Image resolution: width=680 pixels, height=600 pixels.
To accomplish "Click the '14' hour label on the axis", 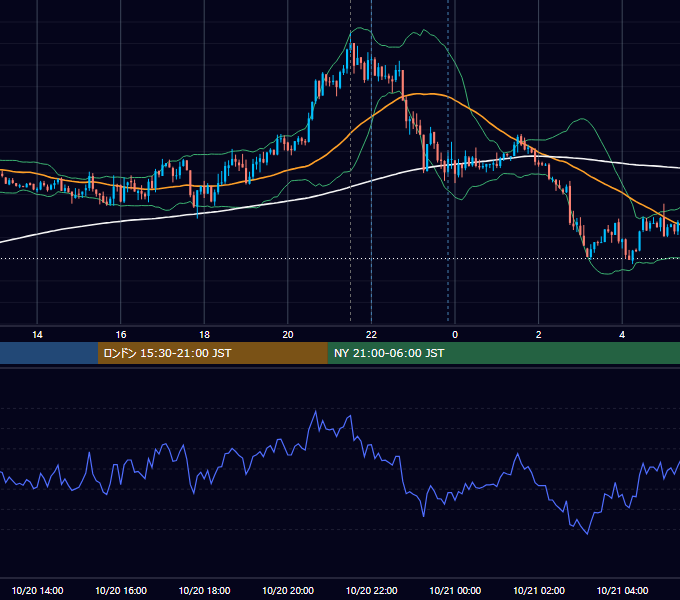I will coord(37,335).
